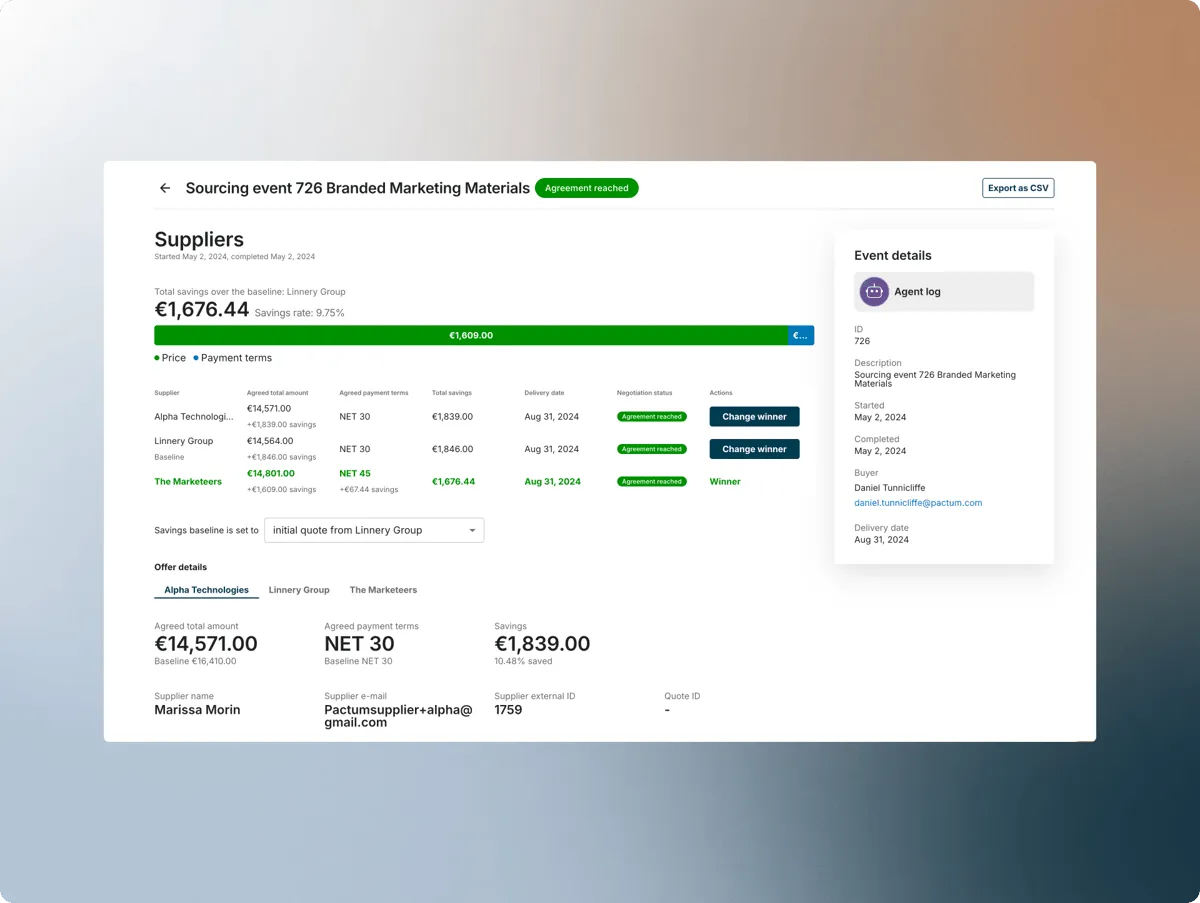Click the Event details heading

893,256
